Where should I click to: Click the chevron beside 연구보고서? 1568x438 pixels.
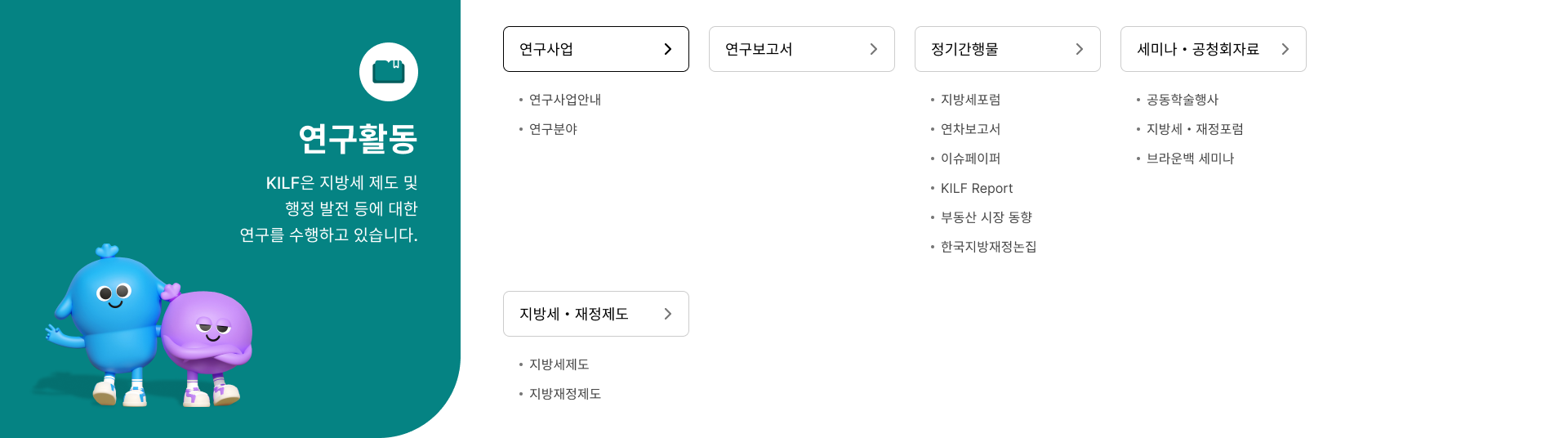[873, 49]
